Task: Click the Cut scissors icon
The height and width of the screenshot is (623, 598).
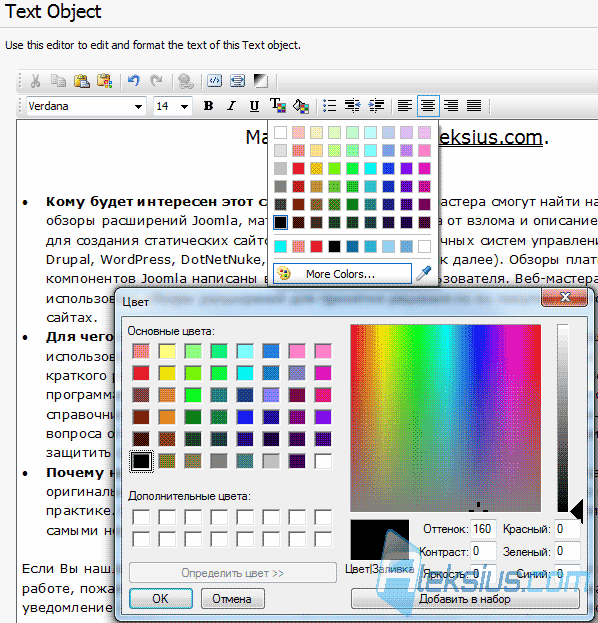Action: tap(35, 81)
